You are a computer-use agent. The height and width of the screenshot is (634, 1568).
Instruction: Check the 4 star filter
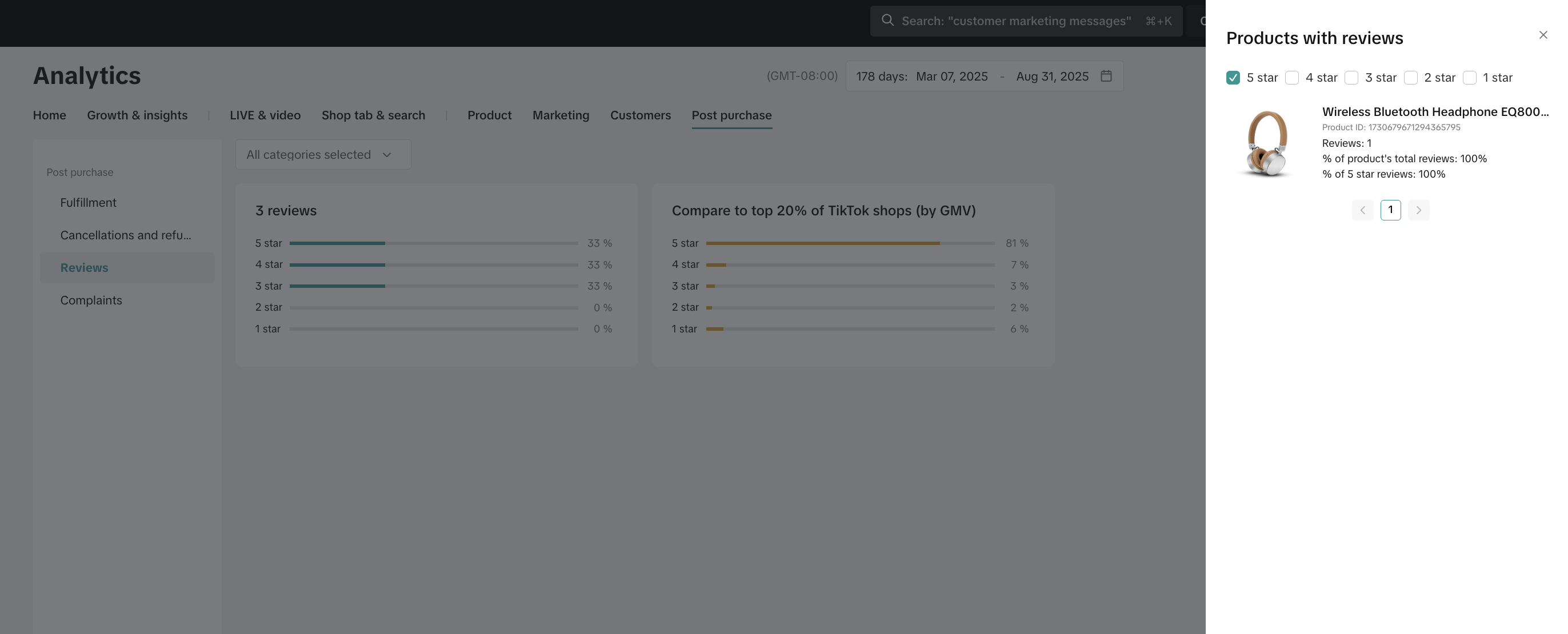tap(1291, 78)
